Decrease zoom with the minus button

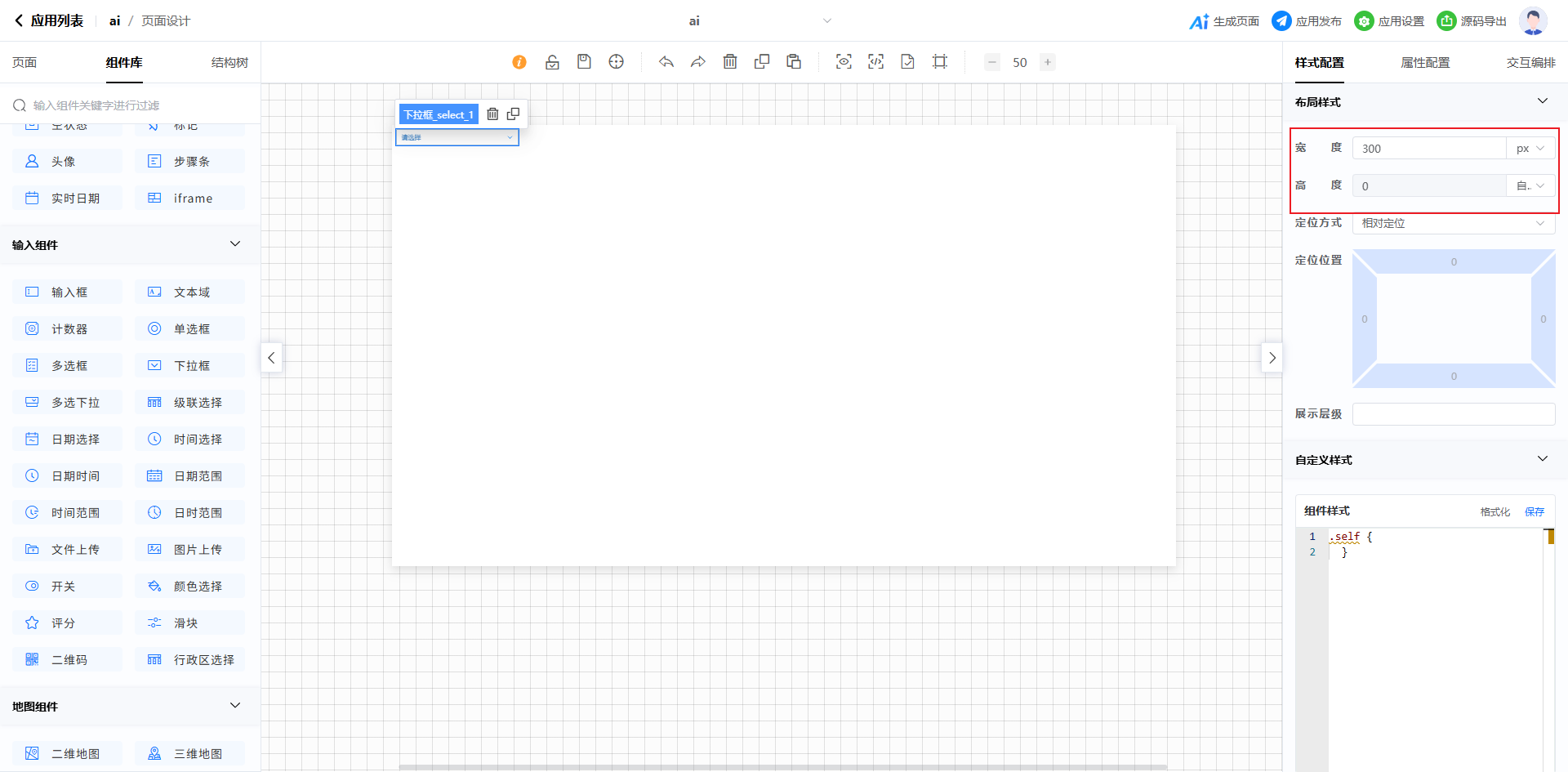992,62
